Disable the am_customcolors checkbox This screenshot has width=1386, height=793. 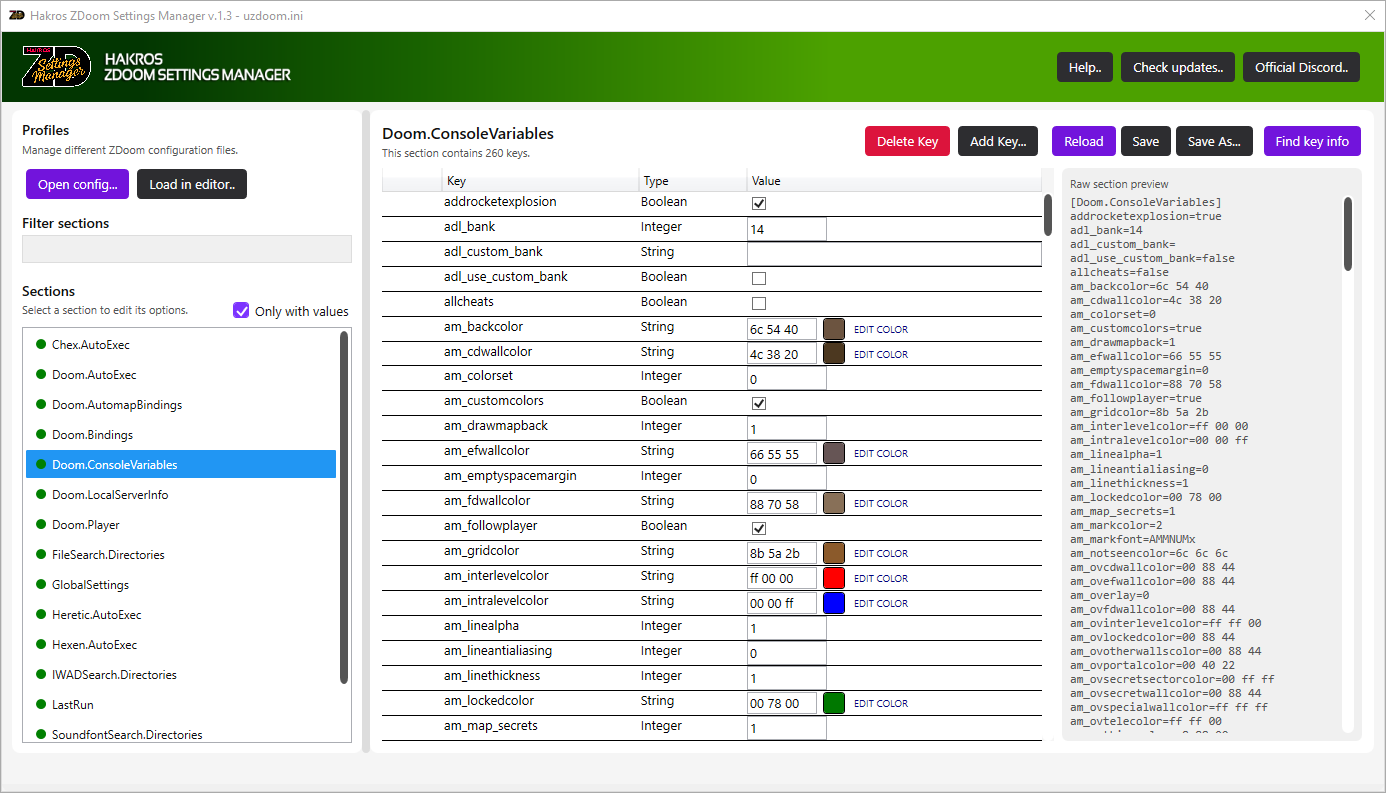759,403
